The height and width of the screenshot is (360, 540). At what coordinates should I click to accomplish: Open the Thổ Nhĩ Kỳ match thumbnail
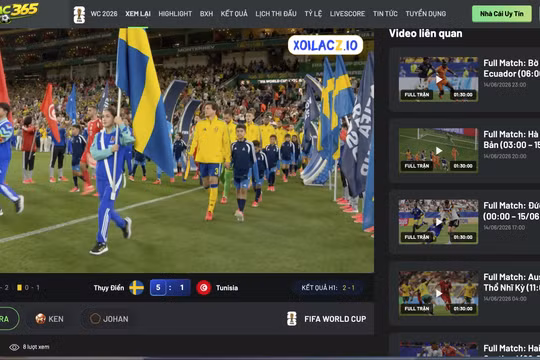(438, 293)
